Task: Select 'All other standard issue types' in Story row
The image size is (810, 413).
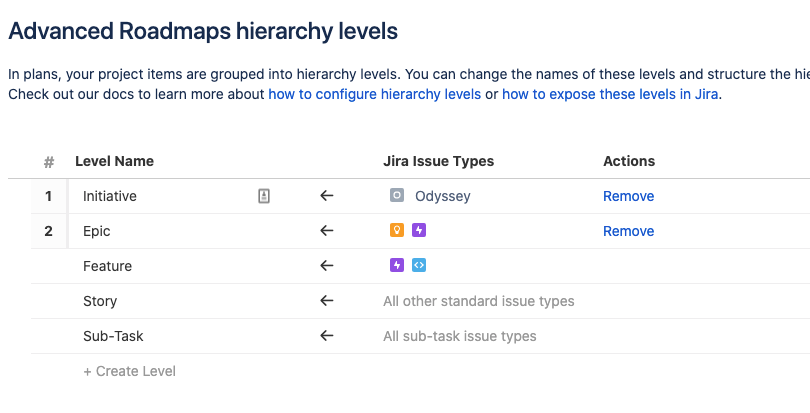Action: (x=478, y=301)
